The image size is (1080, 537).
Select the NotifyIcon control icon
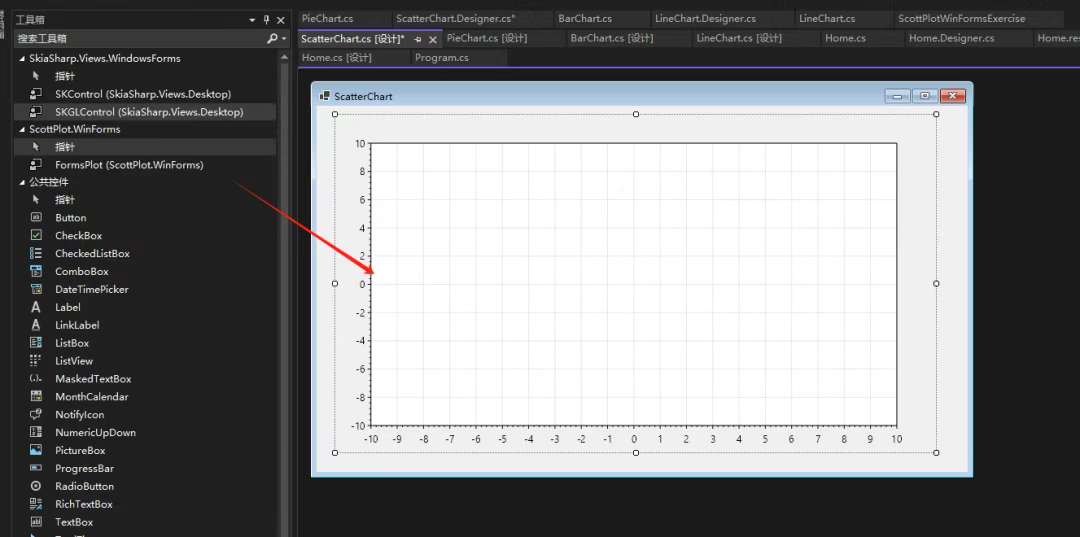point(36,415)
